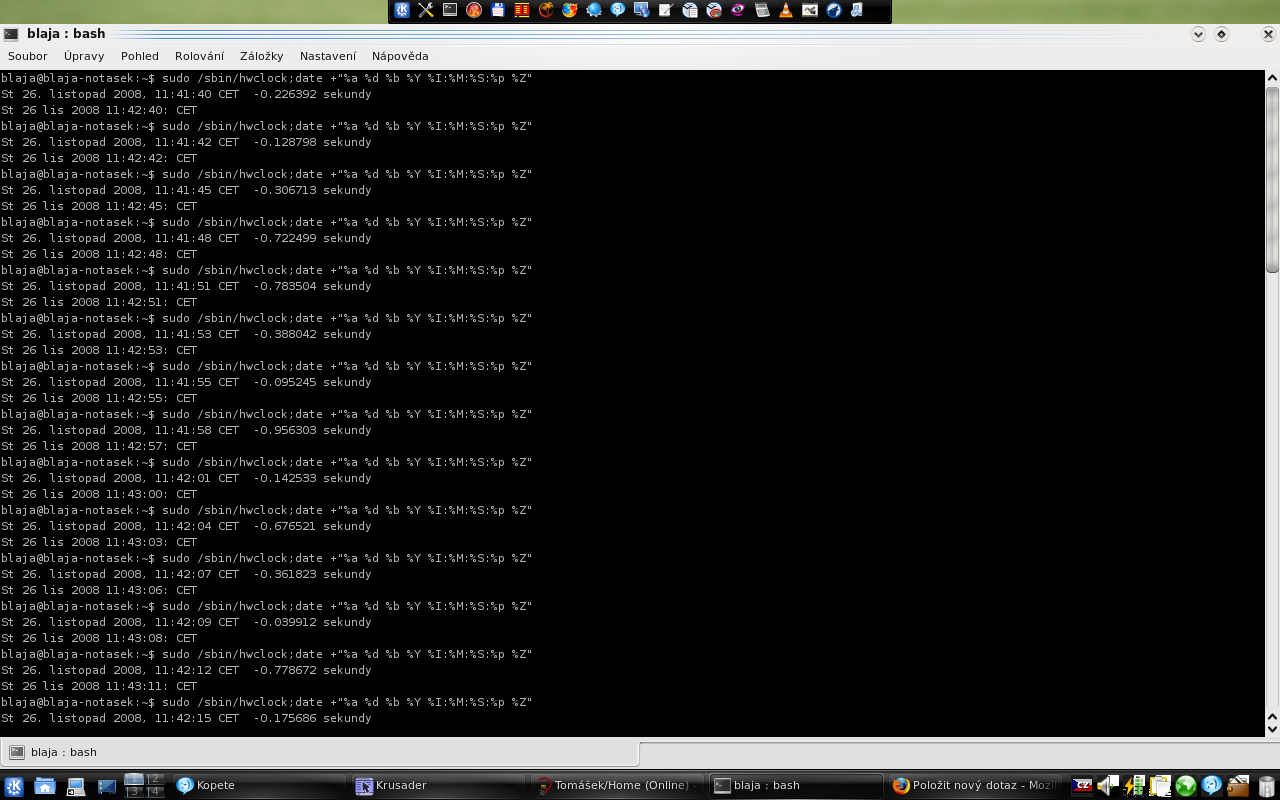Launch the red-yellow file manager icon in top panel
Viewport: 1280px width, 800px height.
click(x=522, y=10)
